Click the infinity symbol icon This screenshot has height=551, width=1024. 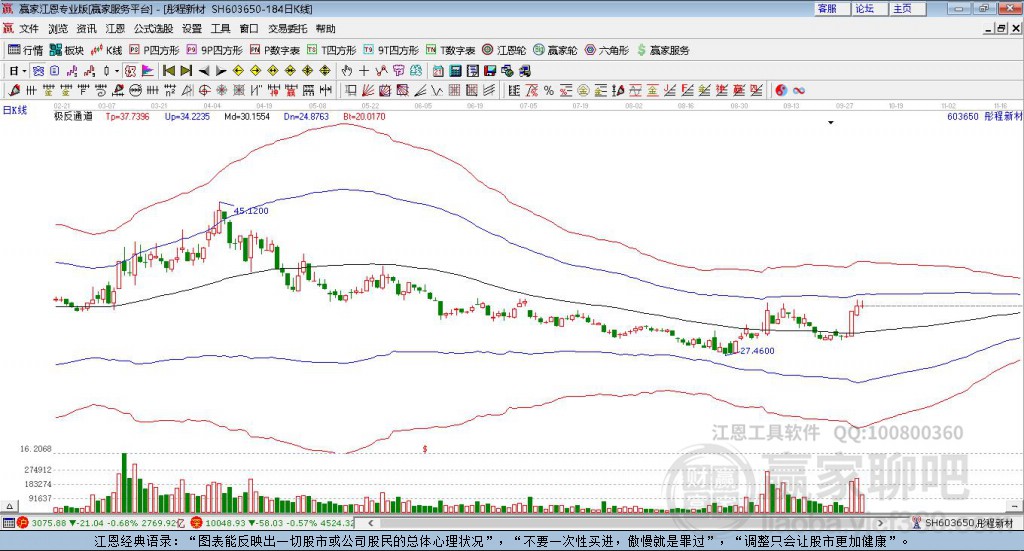(799, 90)
